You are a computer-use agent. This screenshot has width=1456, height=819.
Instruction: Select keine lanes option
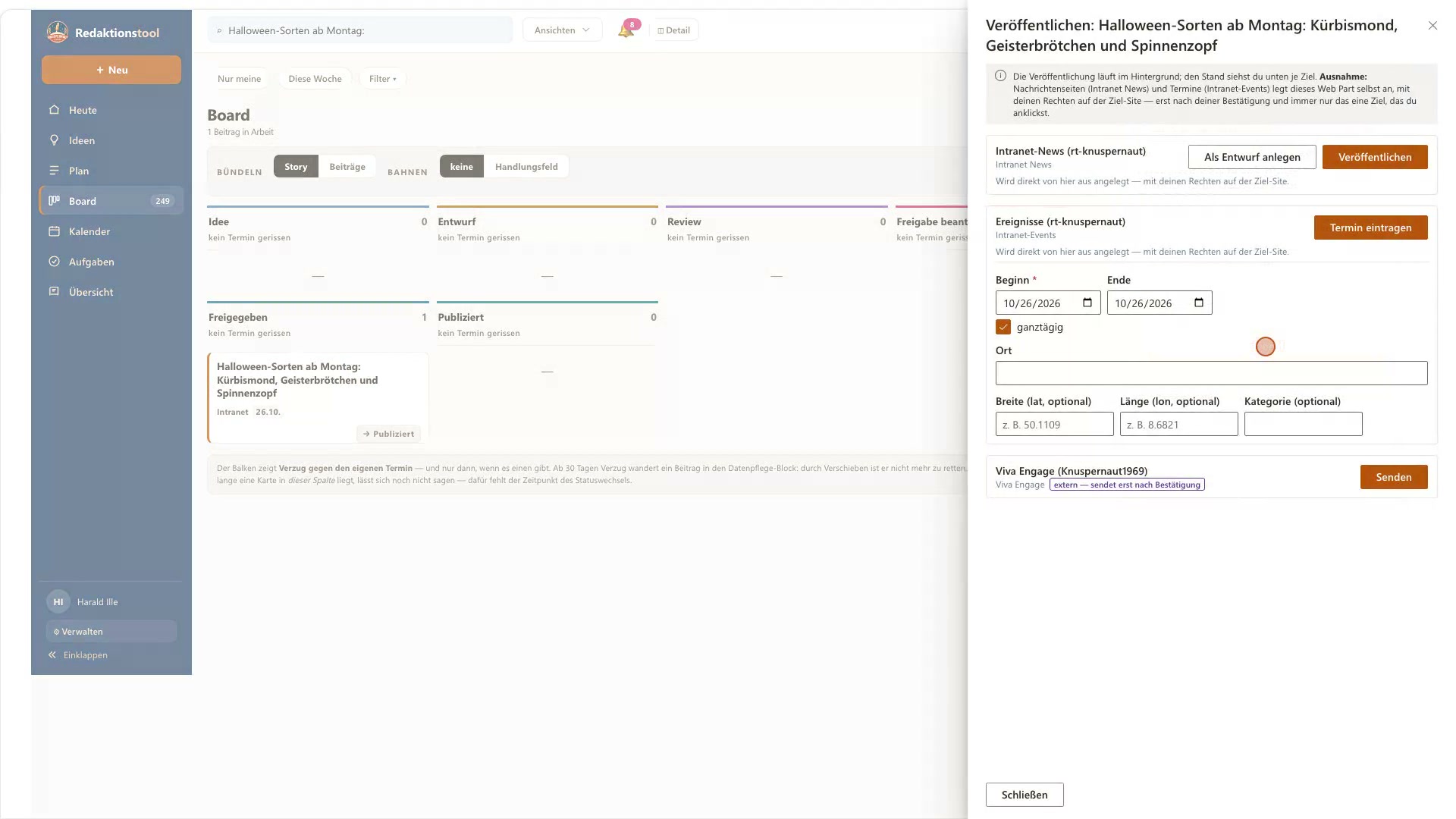[461, 167]
